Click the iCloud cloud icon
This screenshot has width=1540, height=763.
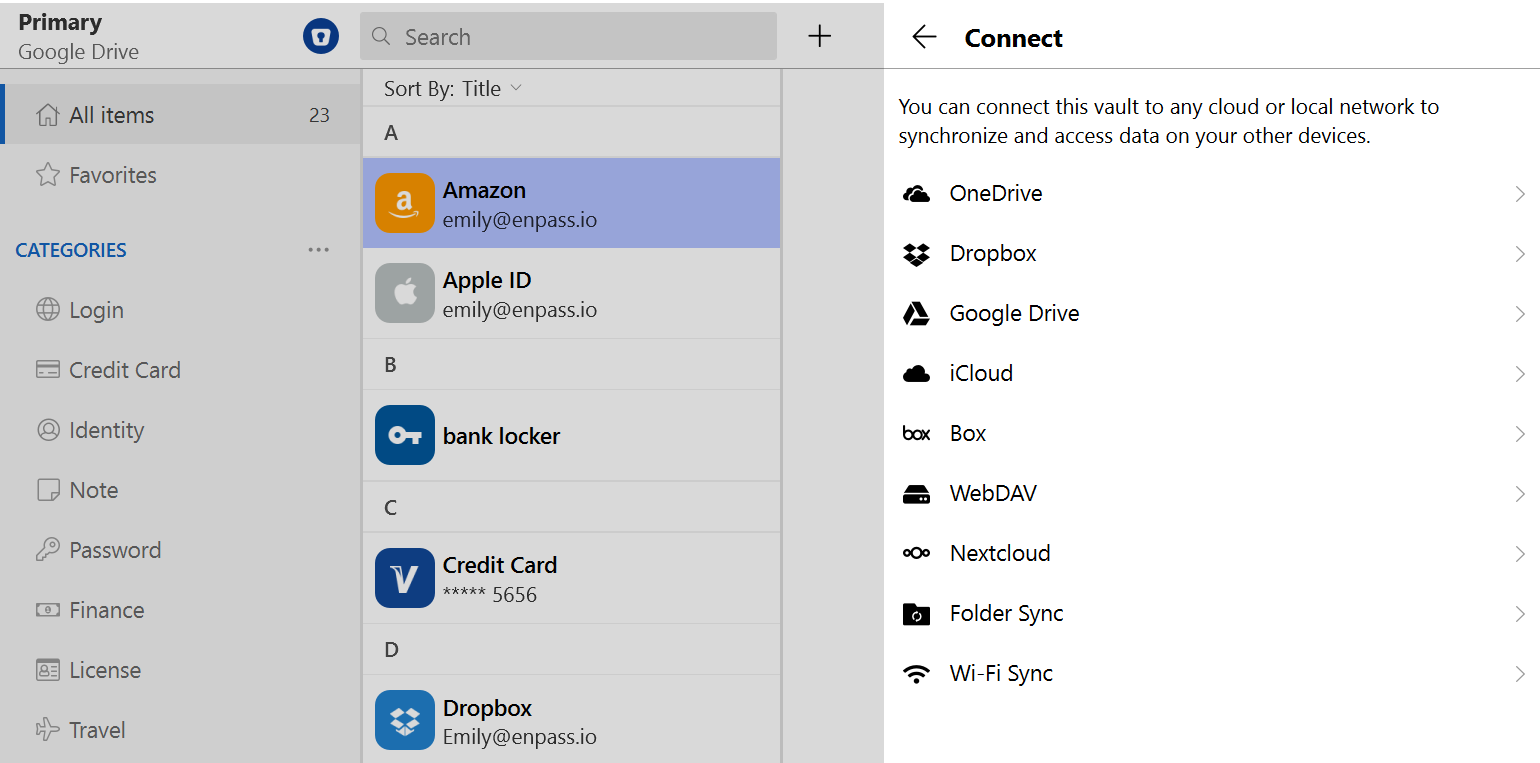[x=916, y=374]
